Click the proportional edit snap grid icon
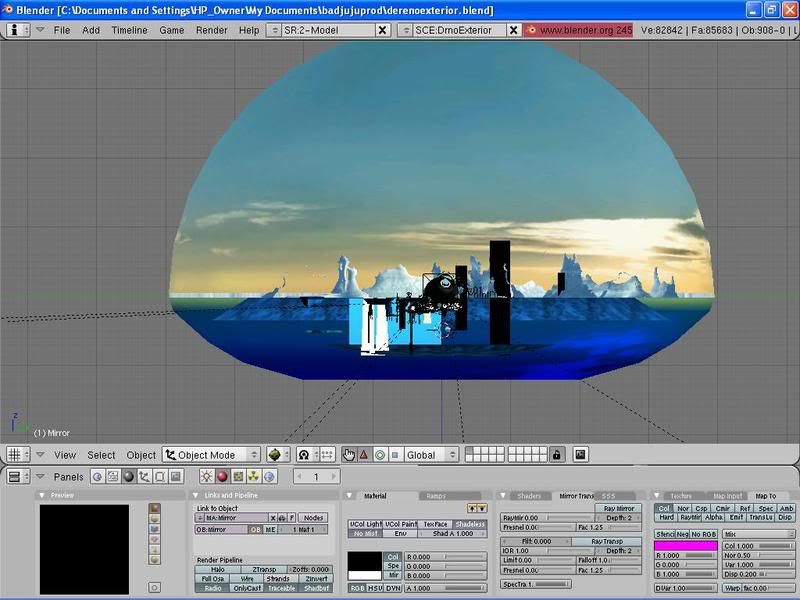This screenshot has height=600, width=800. click(327, 455)
